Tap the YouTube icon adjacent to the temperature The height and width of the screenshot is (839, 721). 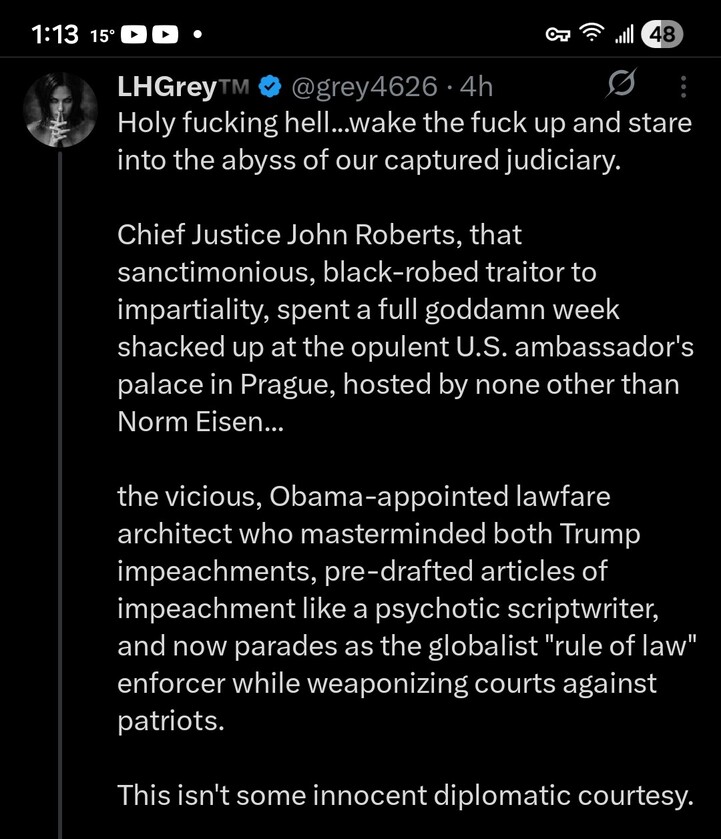coord(135,35)
